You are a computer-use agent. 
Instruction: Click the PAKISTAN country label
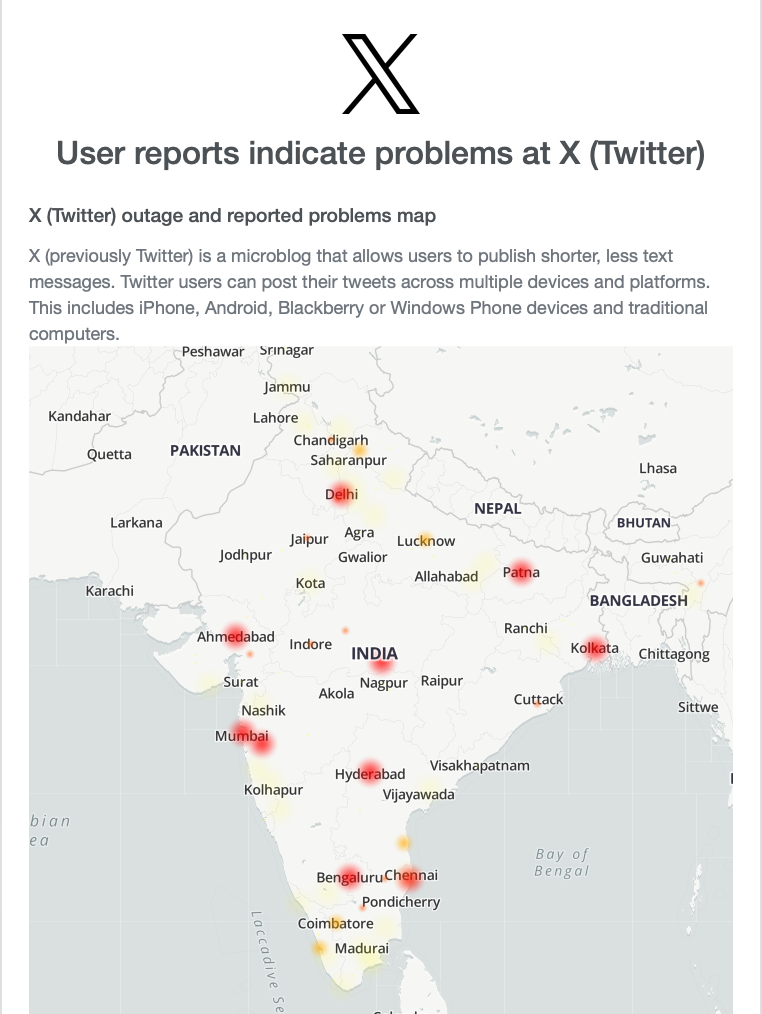coord(205,451)
